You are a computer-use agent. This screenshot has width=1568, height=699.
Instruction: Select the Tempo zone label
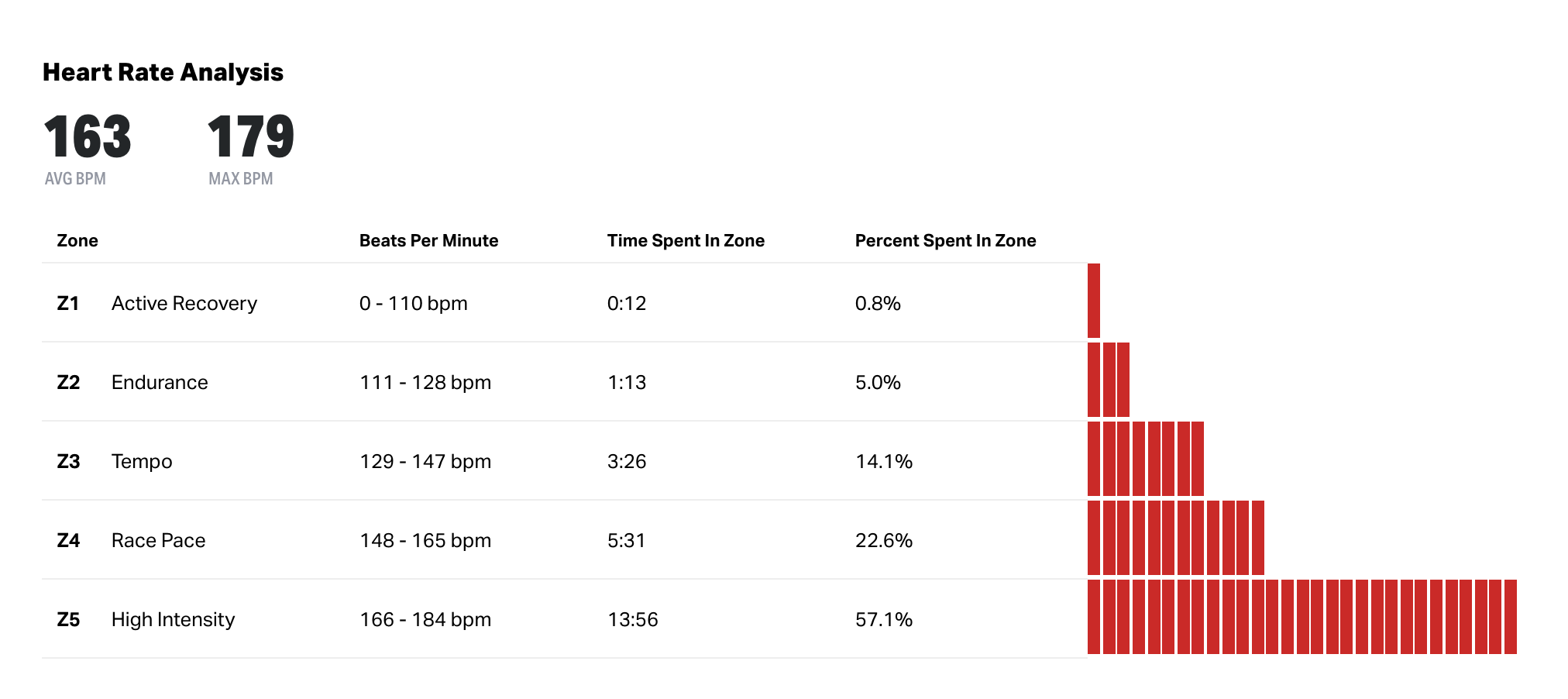[x=142, y=462]
